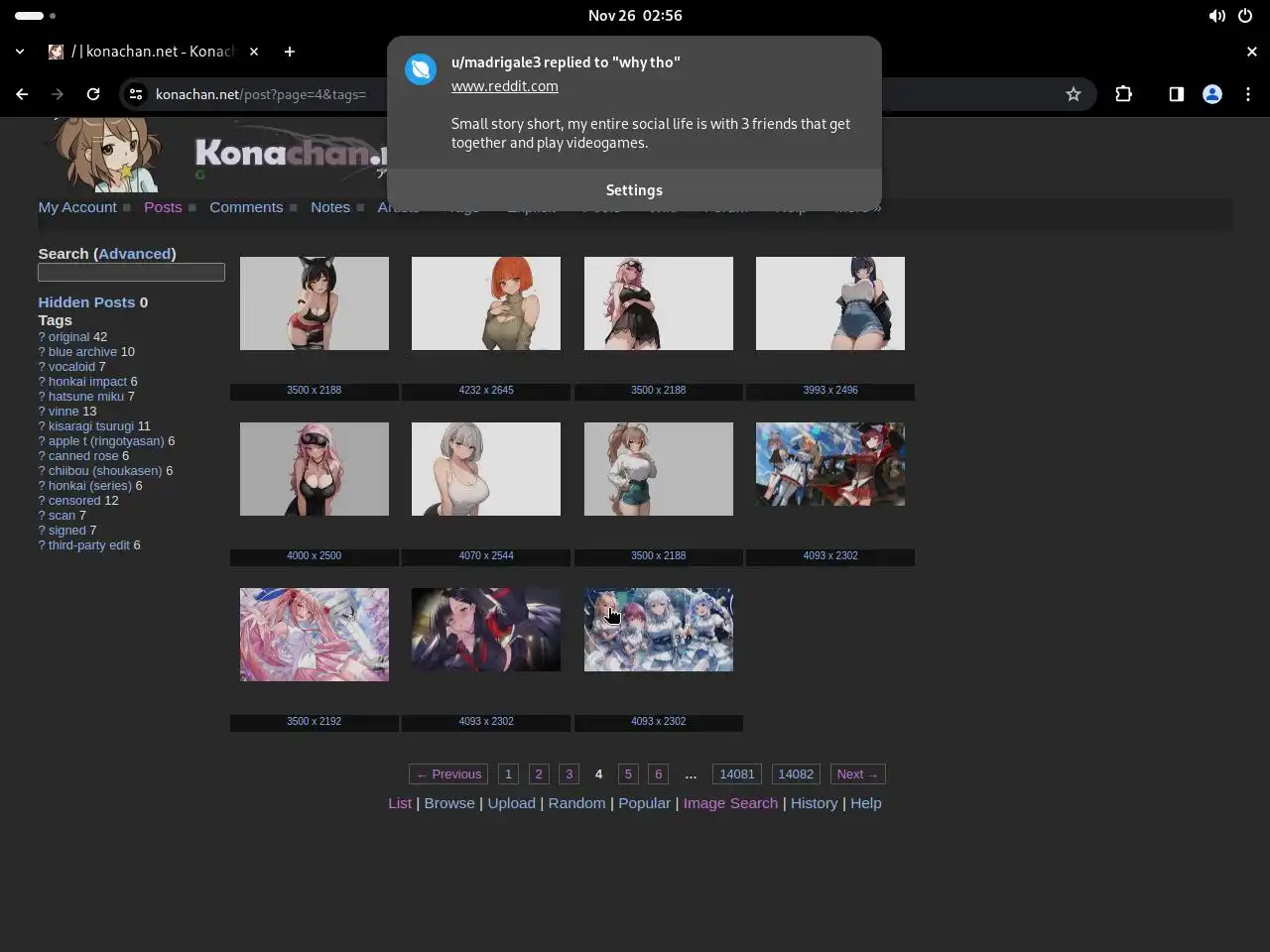Screen dimensions: 1270x952
Task: Select the hatsune miku tag
Action: [86, 397]
